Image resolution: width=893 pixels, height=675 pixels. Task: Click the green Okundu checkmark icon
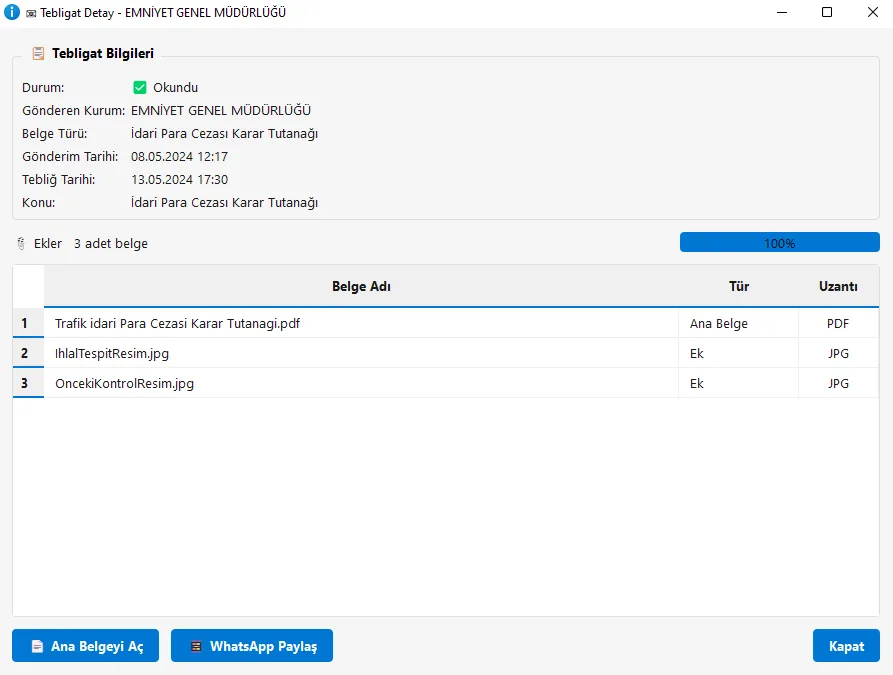[140, 87]
